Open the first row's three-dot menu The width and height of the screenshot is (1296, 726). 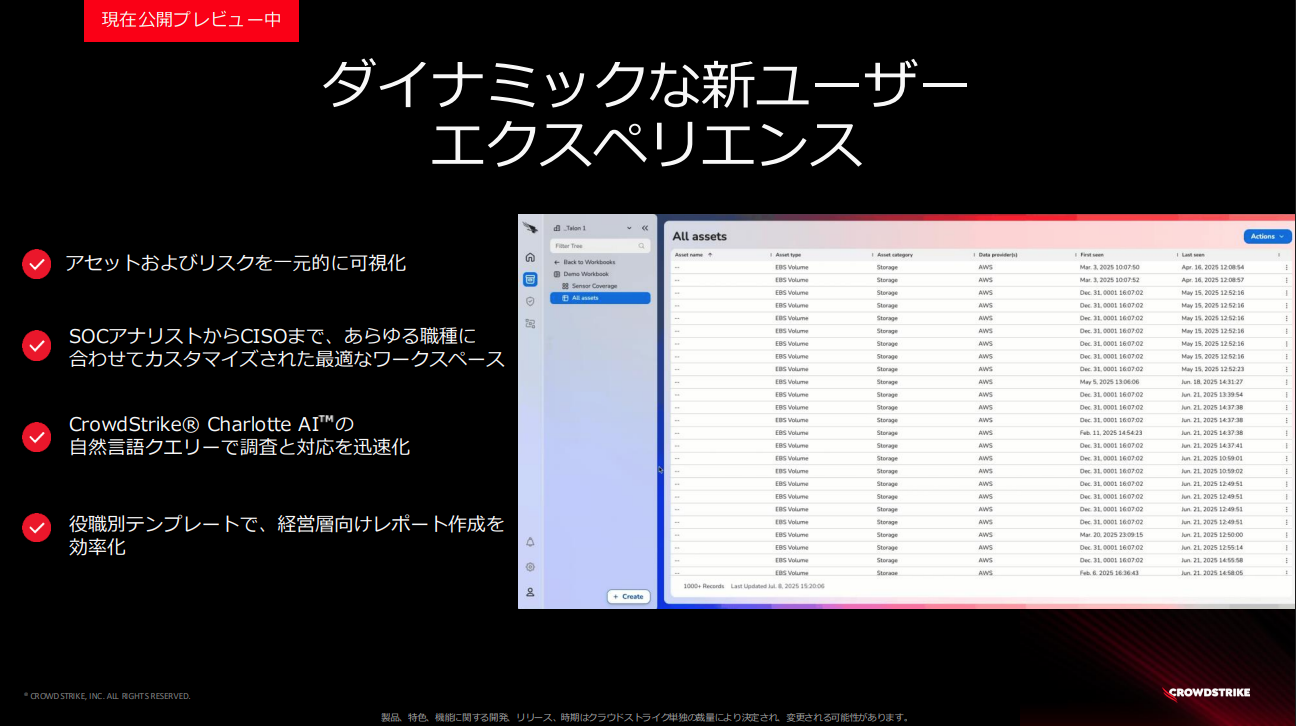(x=1286, y=267)
